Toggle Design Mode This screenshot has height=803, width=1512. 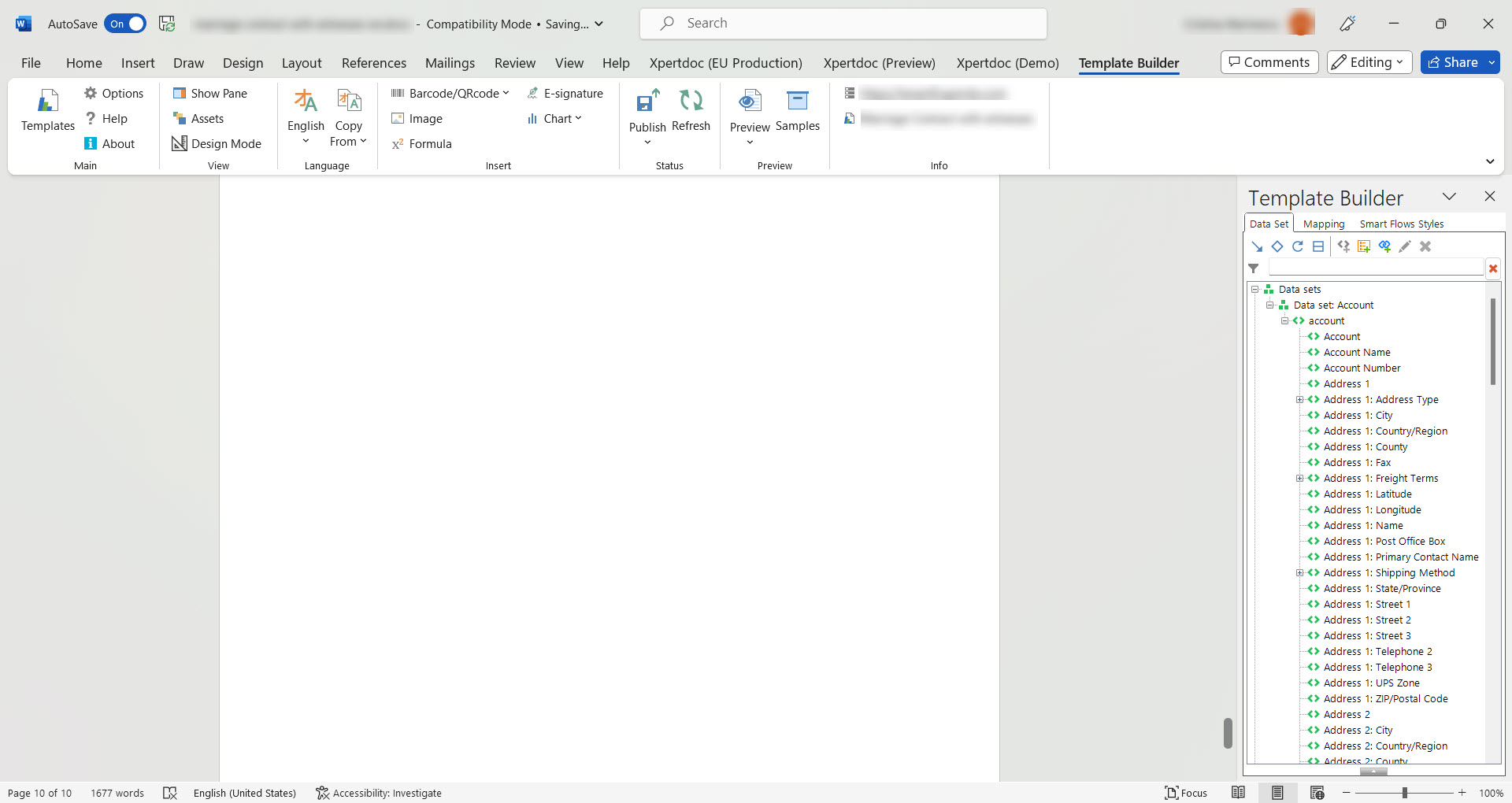217,143
